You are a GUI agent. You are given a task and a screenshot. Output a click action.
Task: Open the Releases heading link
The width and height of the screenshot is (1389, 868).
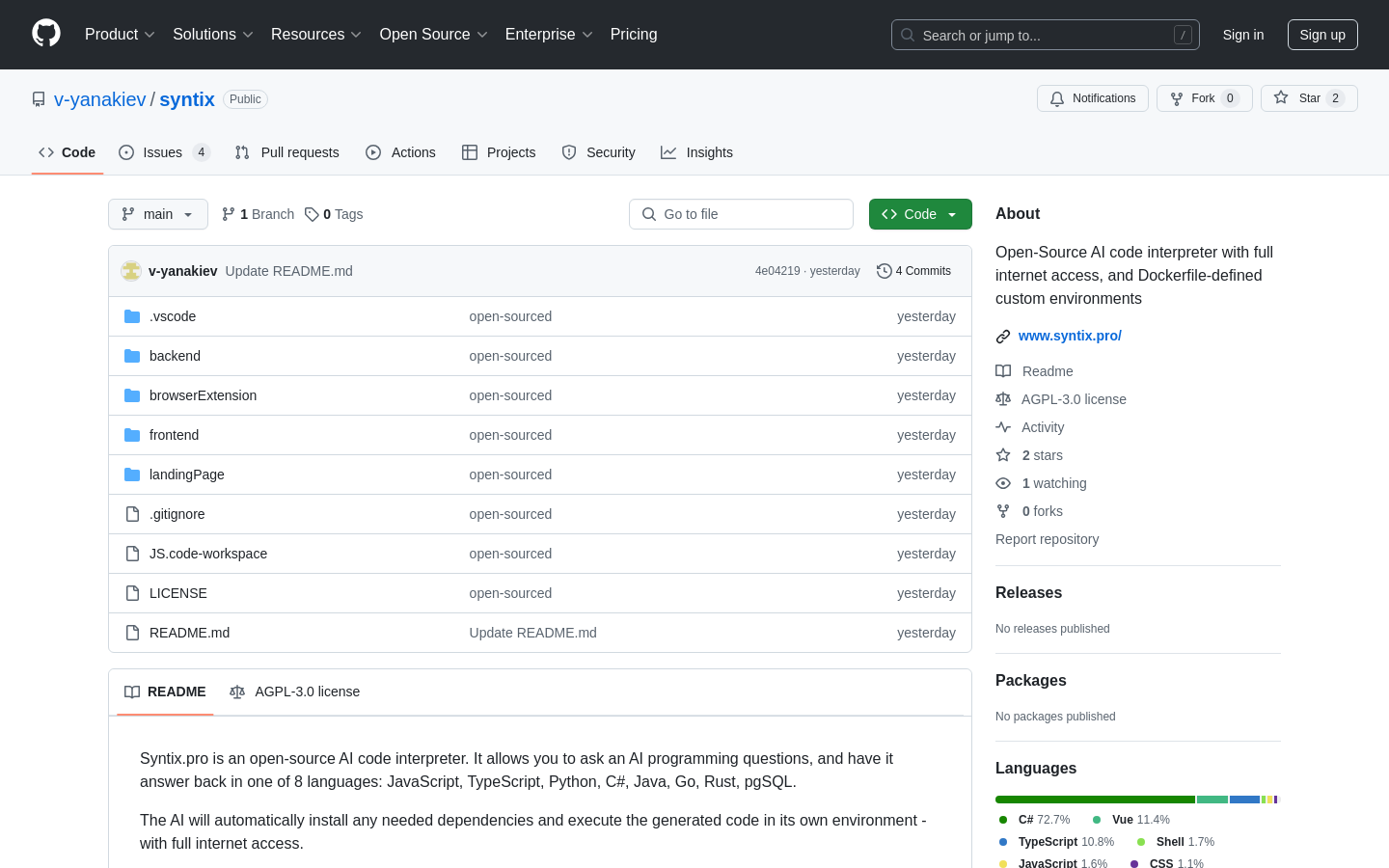(1028, 592)
